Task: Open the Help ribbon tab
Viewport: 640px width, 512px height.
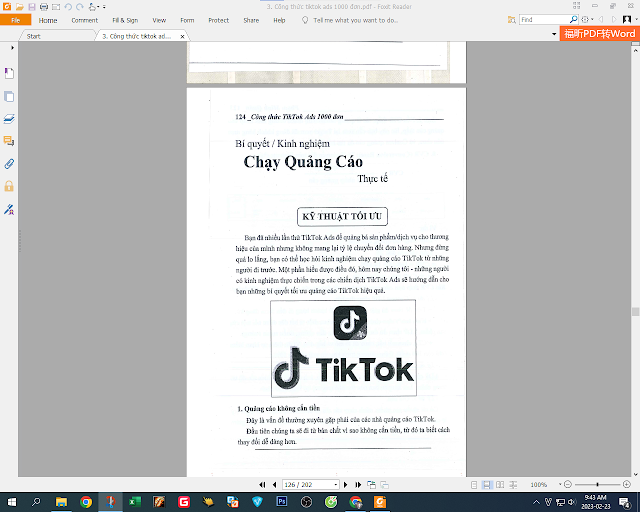Action: [x=279, y=20]
